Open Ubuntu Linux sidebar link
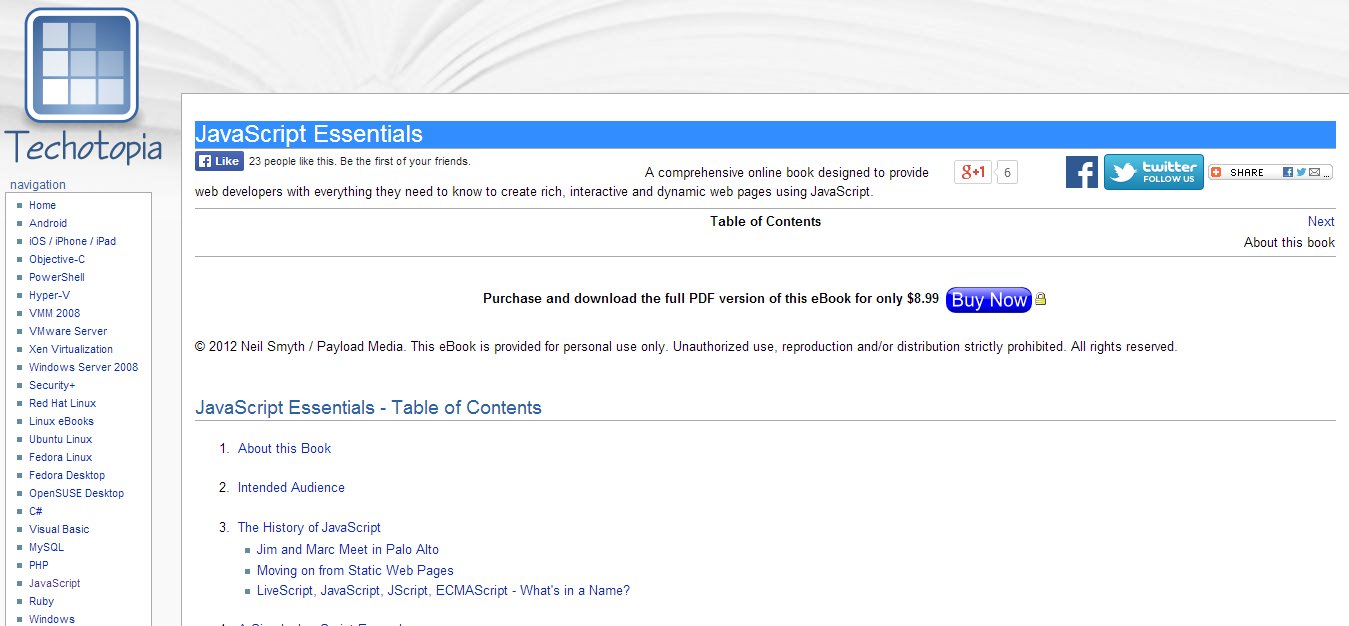The width and height of the screenshot is (1349, 626). [60, 440]
